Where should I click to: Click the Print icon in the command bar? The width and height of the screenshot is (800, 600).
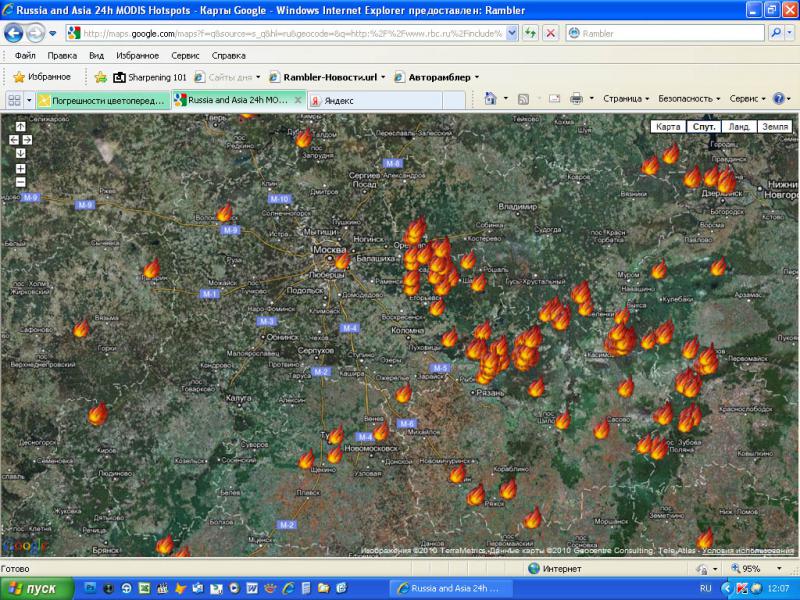[x=576, y=98]
